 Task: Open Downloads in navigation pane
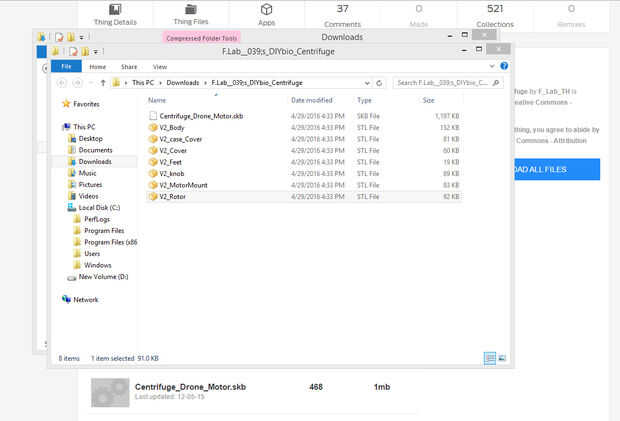click(95, 161)
